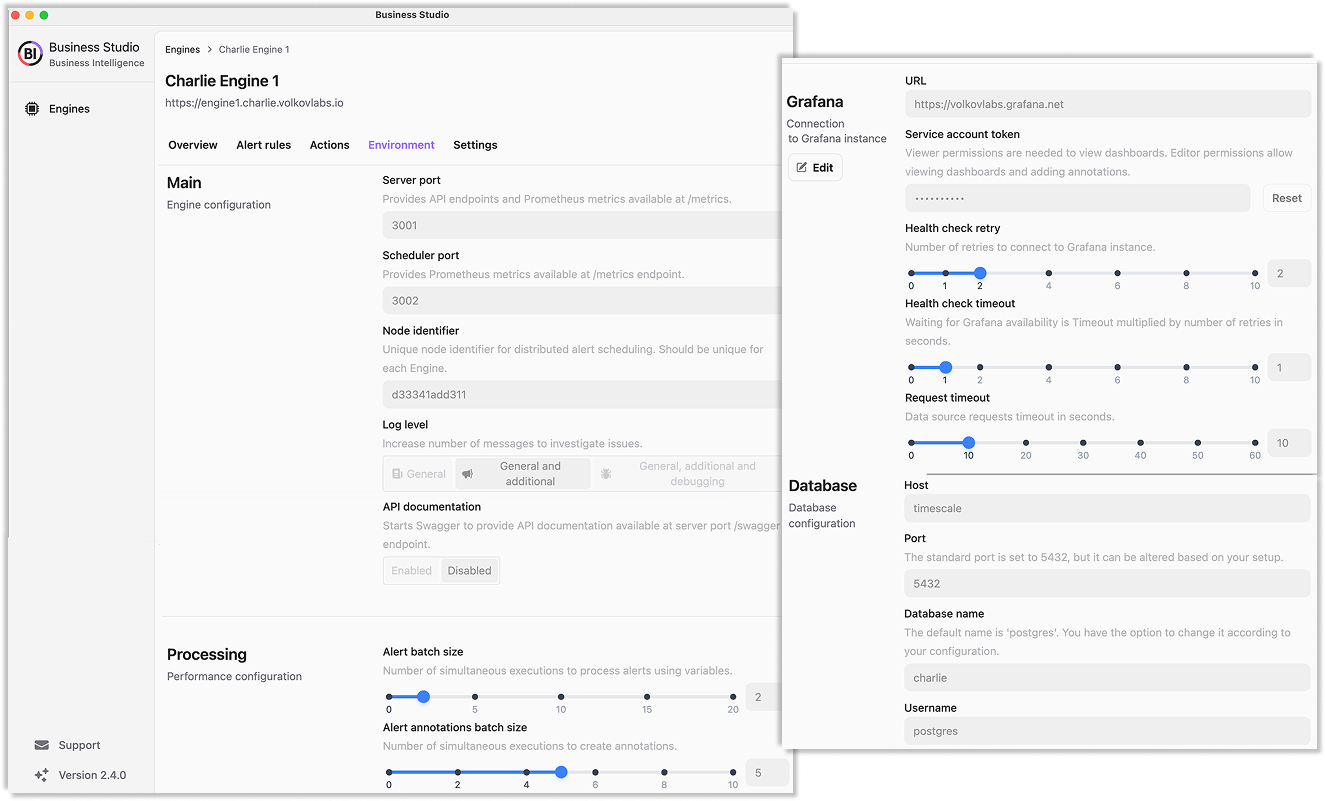Open the Overview tab

(193, 145)
